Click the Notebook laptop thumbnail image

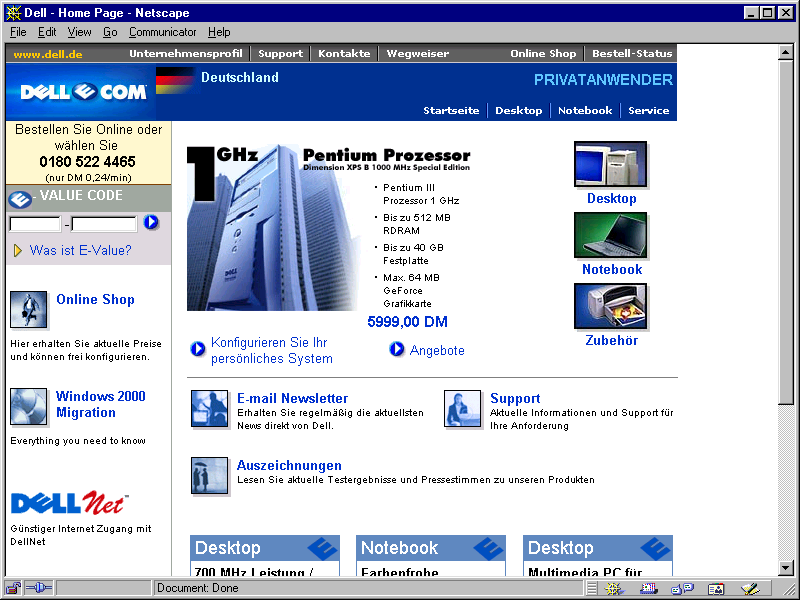point(611,235)
